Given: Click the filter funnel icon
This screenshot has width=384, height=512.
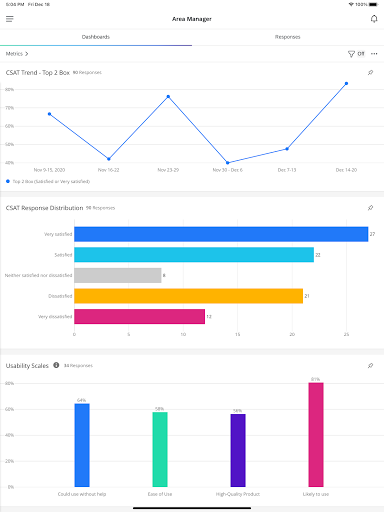Looking at the screenshot, I should [x=351, y=54].
